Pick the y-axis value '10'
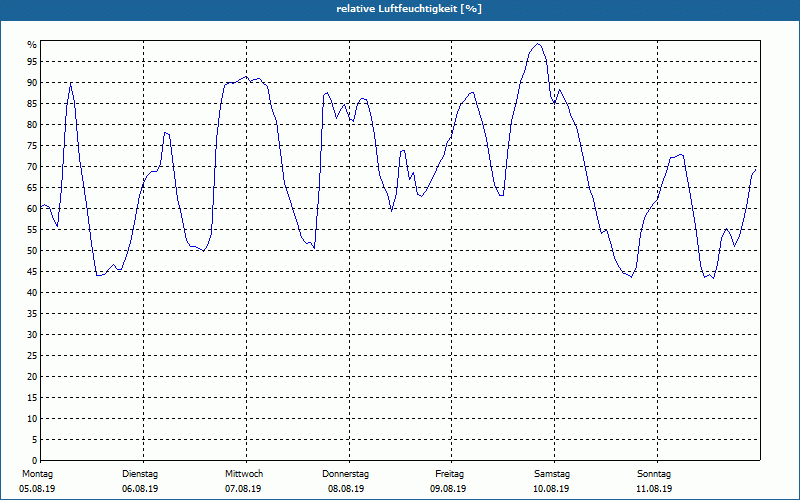Image resolution: width=800 pixels, height=500 pixels. click(32, 418)
